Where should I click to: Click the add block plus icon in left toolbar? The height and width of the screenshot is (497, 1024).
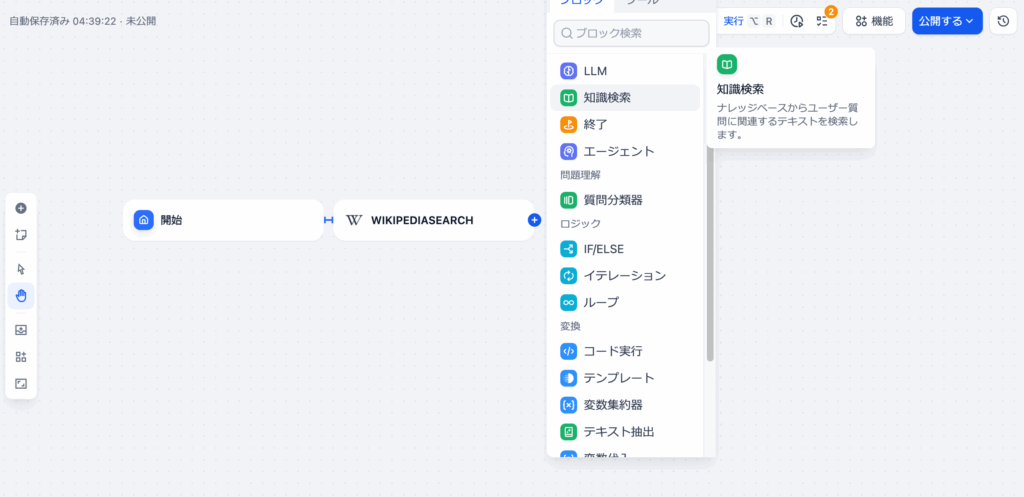coord(21,209)
